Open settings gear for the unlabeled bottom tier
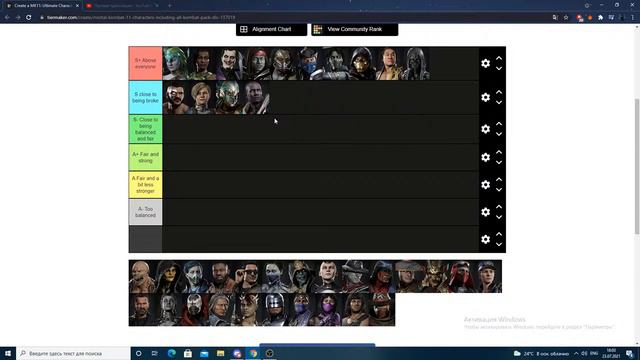The width and height of the screenshot is (640, 360). coord(485,239)
